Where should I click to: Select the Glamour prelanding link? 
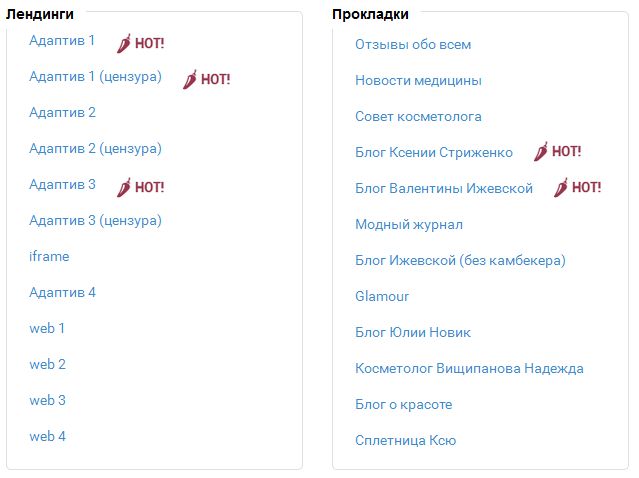(x=382, y=296)
